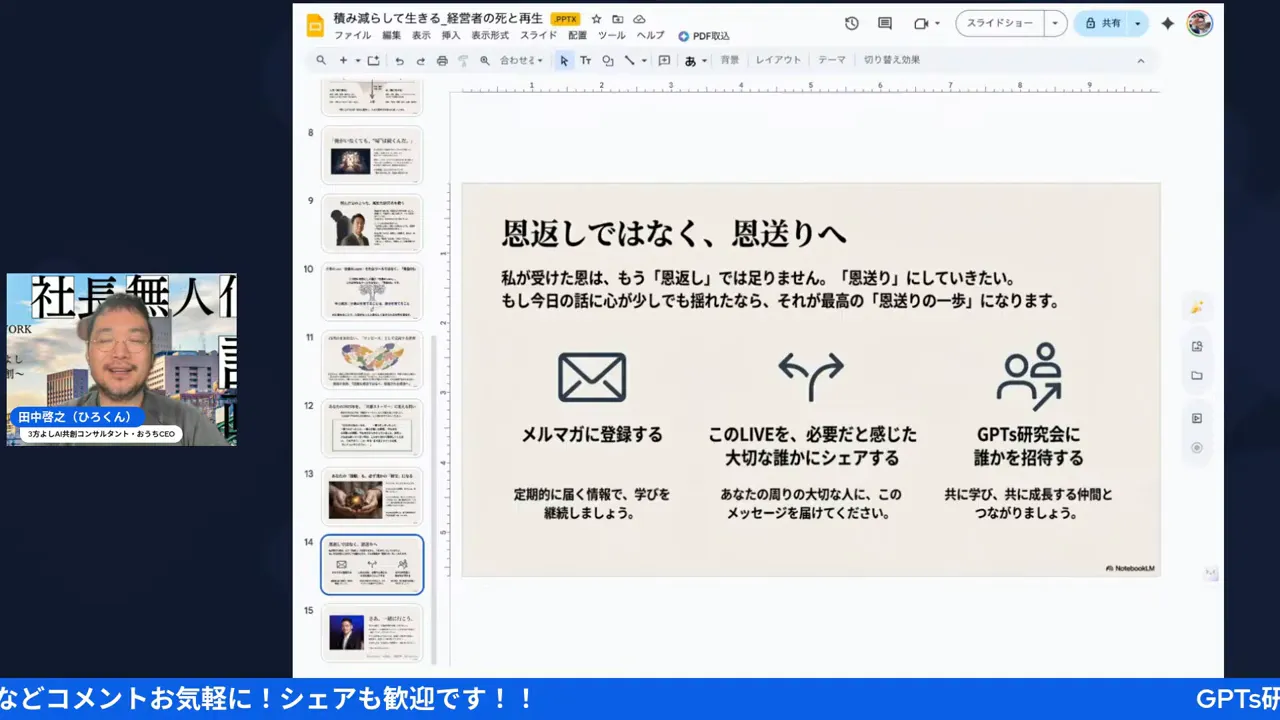Image resolution: width=1280 pixels, height=720 pixels.
Task: Open the comments panel icon
Action: pos(885,23)
